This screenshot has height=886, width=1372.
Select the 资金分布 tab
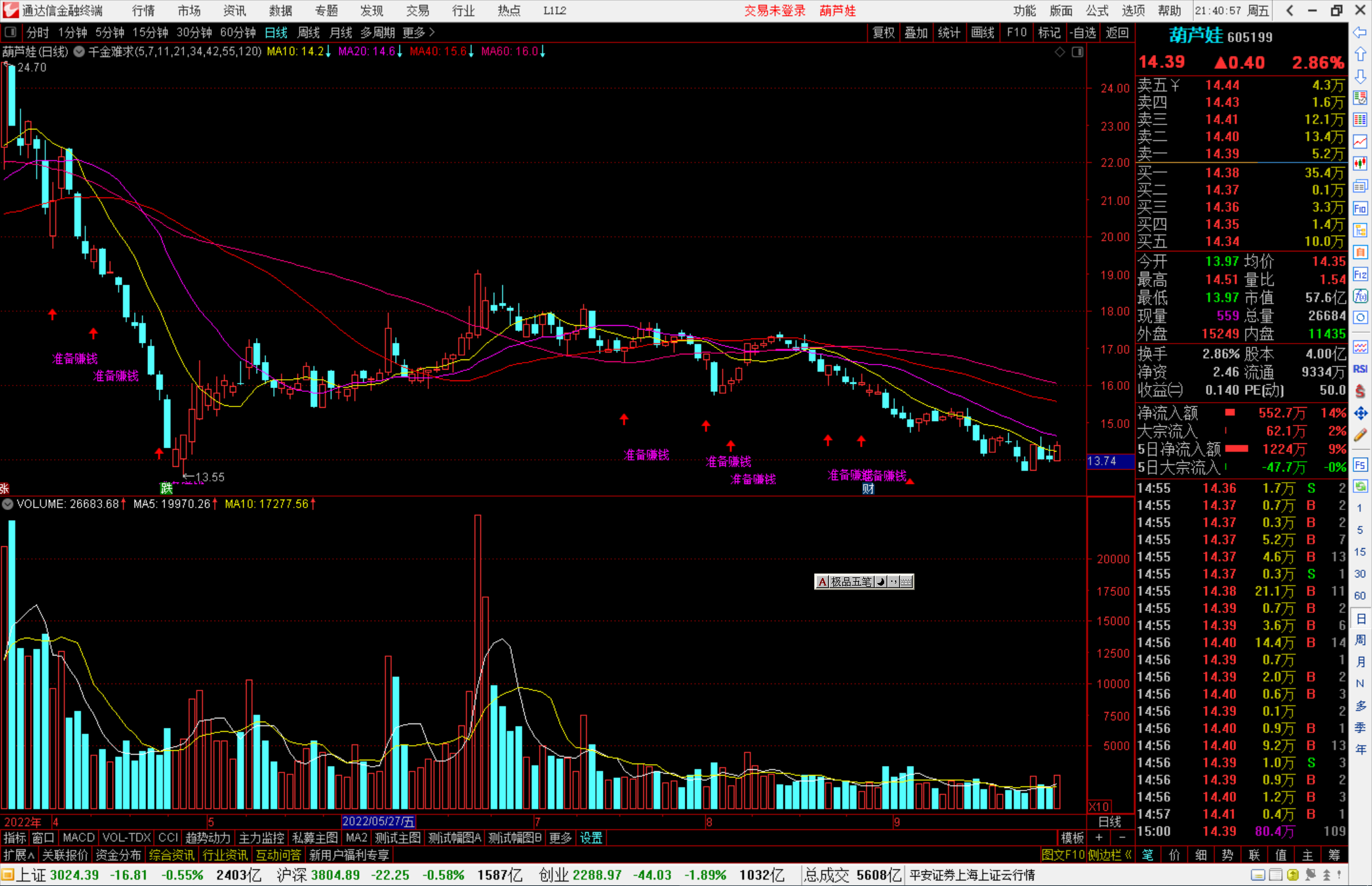[118, 855]
